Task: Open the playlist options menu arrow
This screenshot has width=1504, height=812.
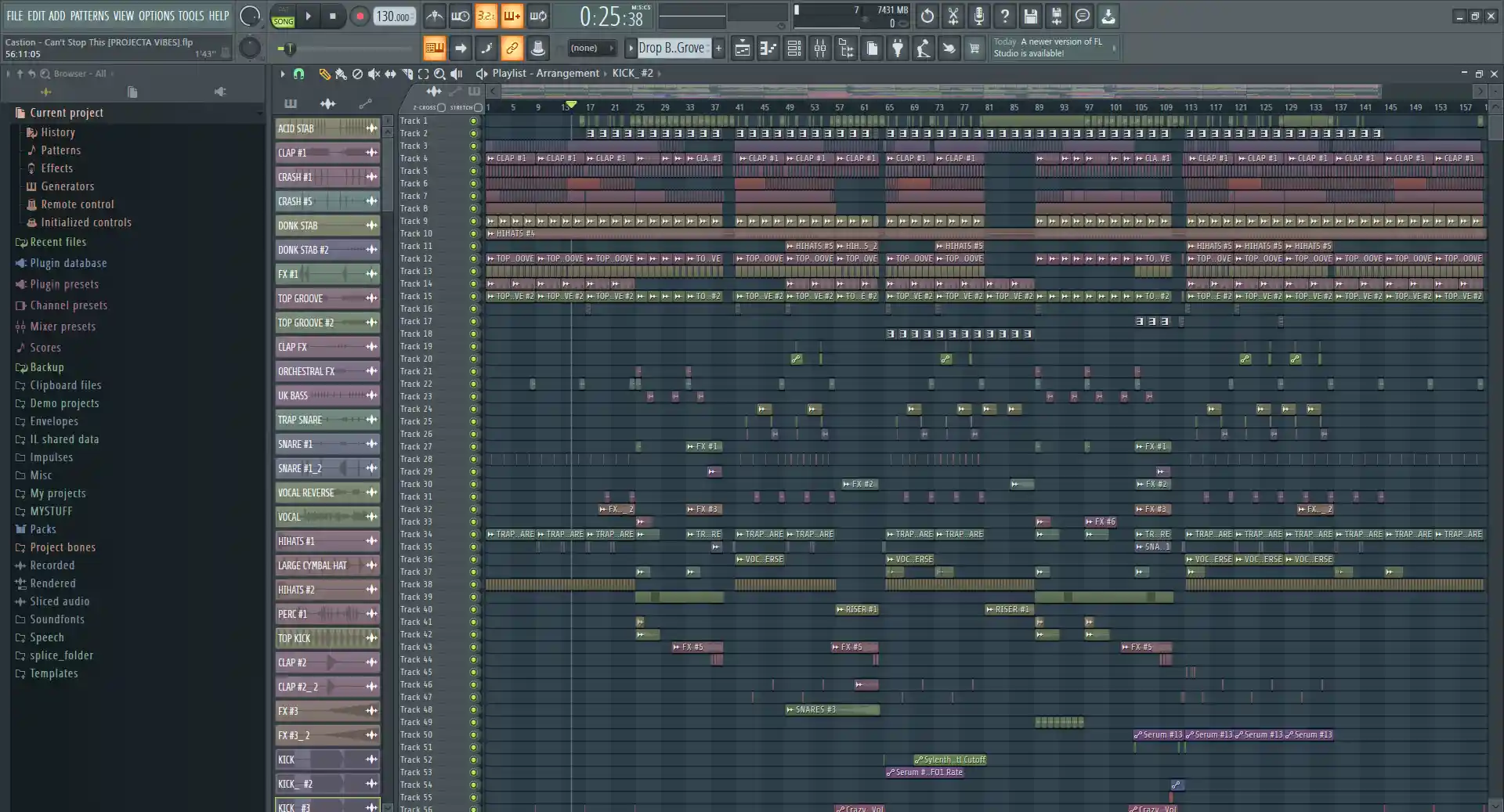Action: click(x=283, y=74)
